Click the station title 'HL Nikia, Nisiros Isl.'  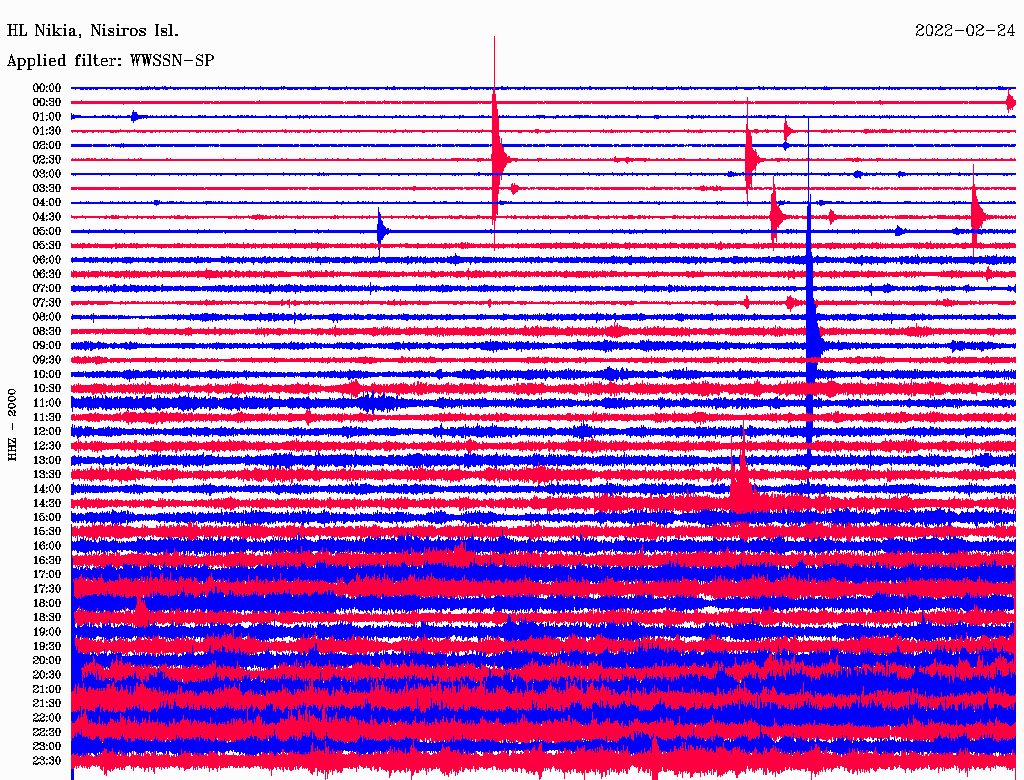[x=92, y=31]
